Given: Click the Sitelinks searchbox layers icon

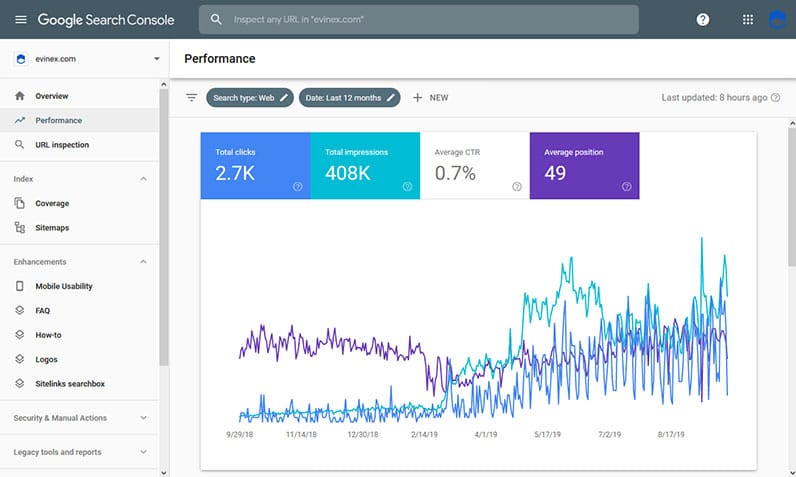Looking at the screenshot, I should (20, 383).
